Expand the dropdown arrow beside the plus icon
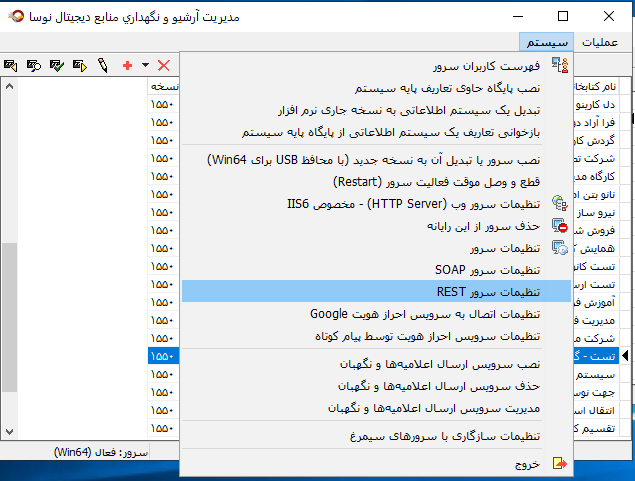635x481 pixels. click(x=145, y=65)
